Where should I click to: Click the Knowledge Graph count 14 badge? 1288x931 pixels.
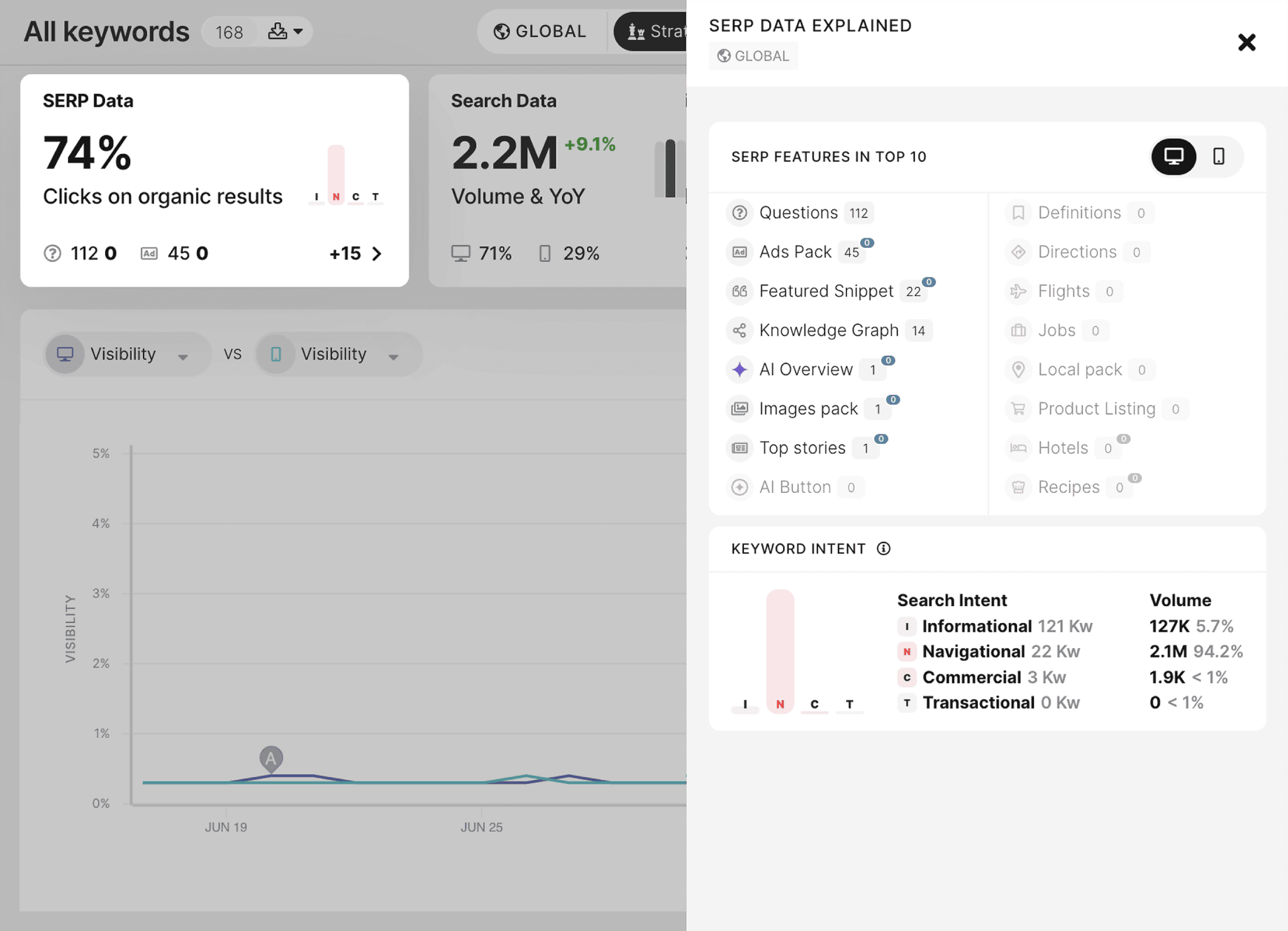click(919, 331)
